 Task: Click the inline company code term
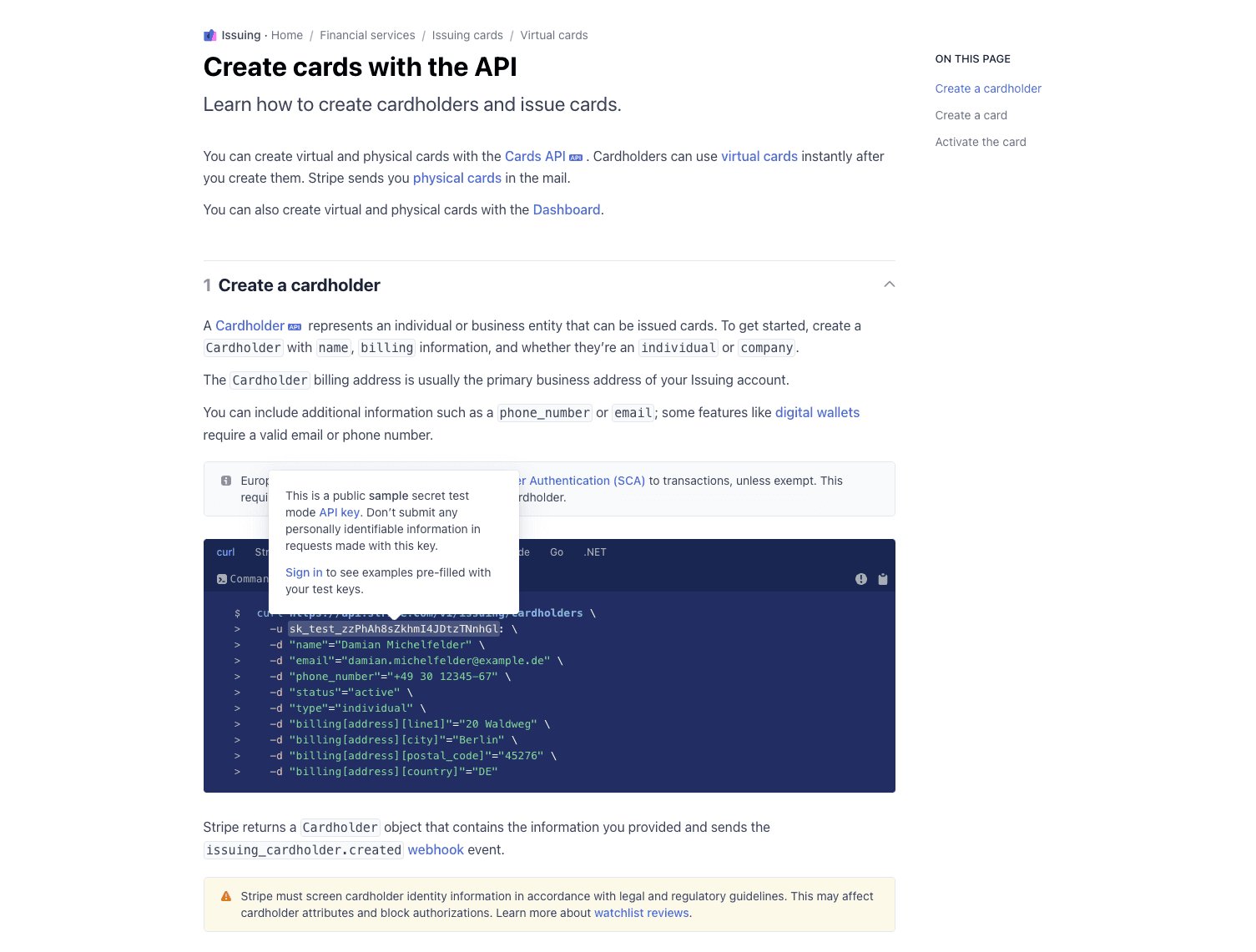[x=767, y=348]
